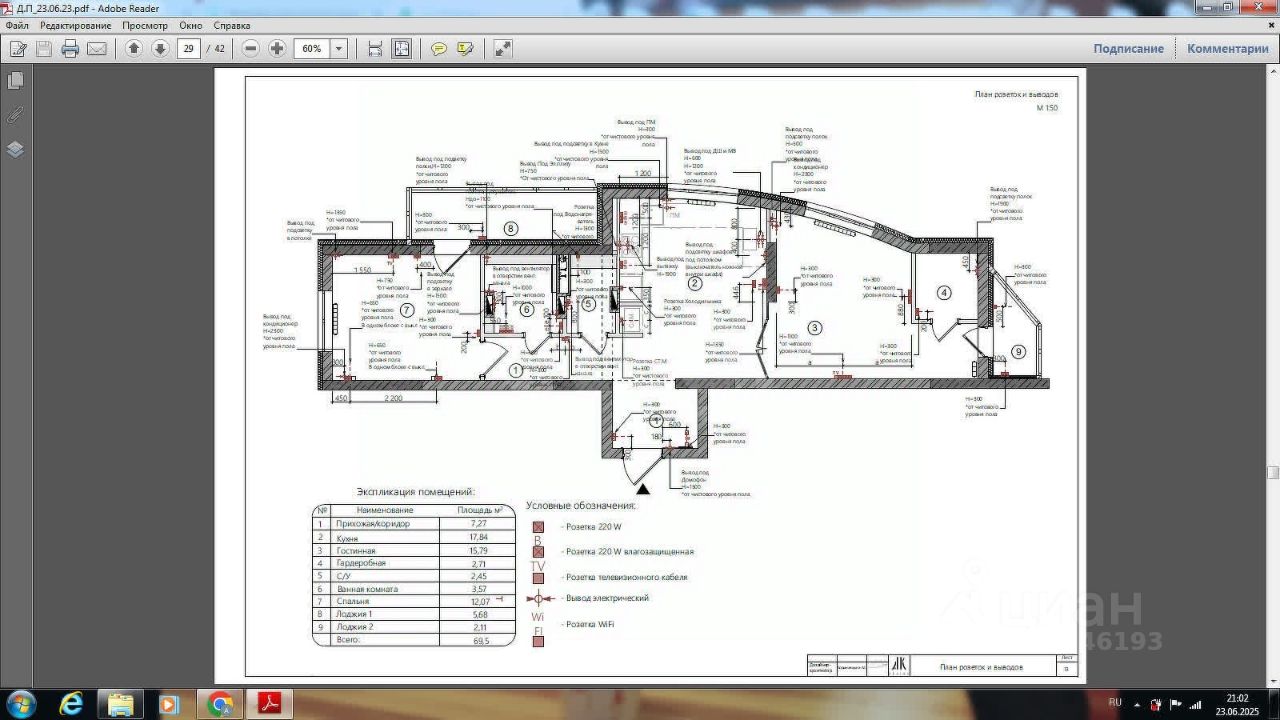Open the Файл menu
This screenshot has height=720, width=1280.
point(17,25)
